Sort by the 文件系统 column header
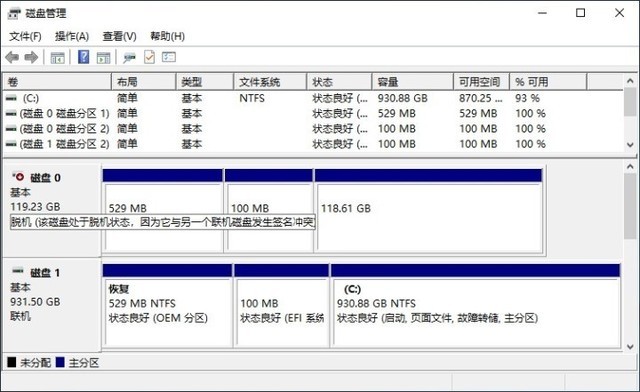 pyautogui.click(x=270, y=82)
